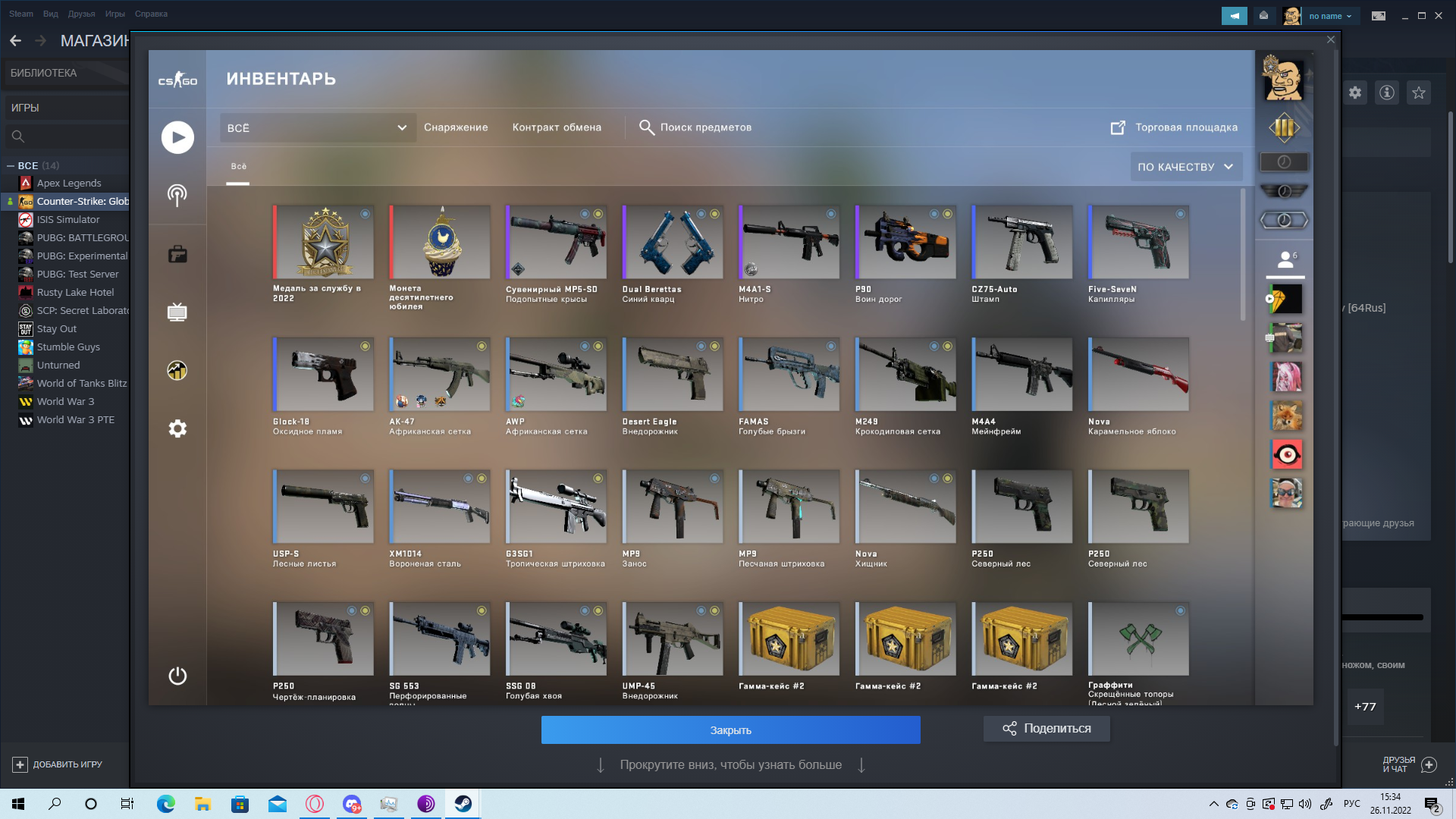The height and width of the screenshot is (819, 1456).
Task: Open Microsoft Edge from taskbar
Action: click(166, 804)
